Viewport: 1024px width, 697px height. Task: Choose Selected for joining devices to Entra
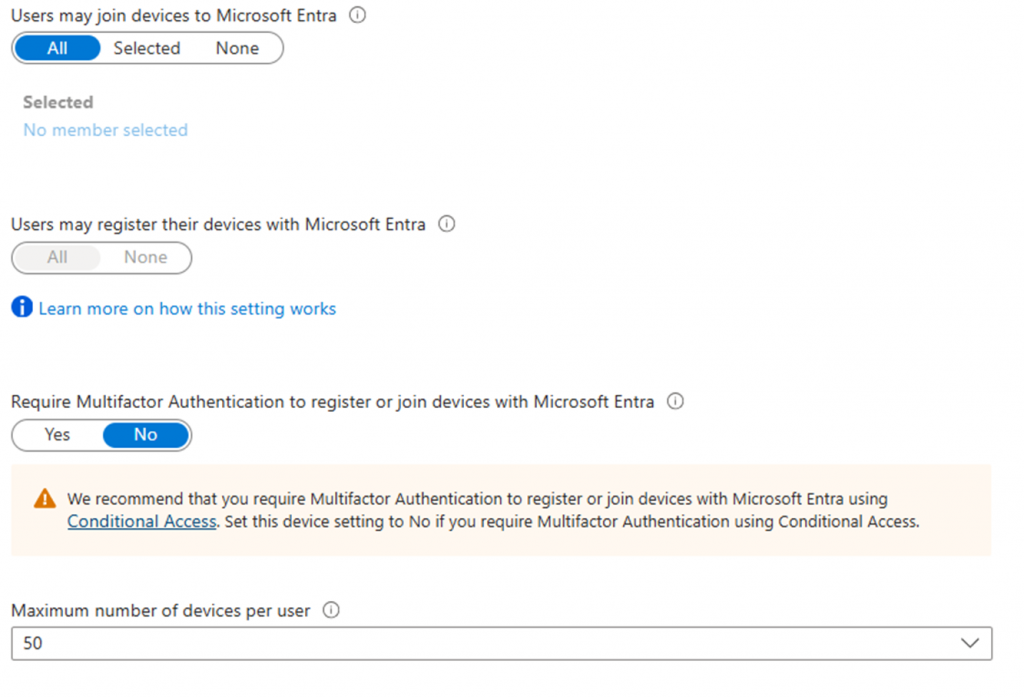(147, 48)
